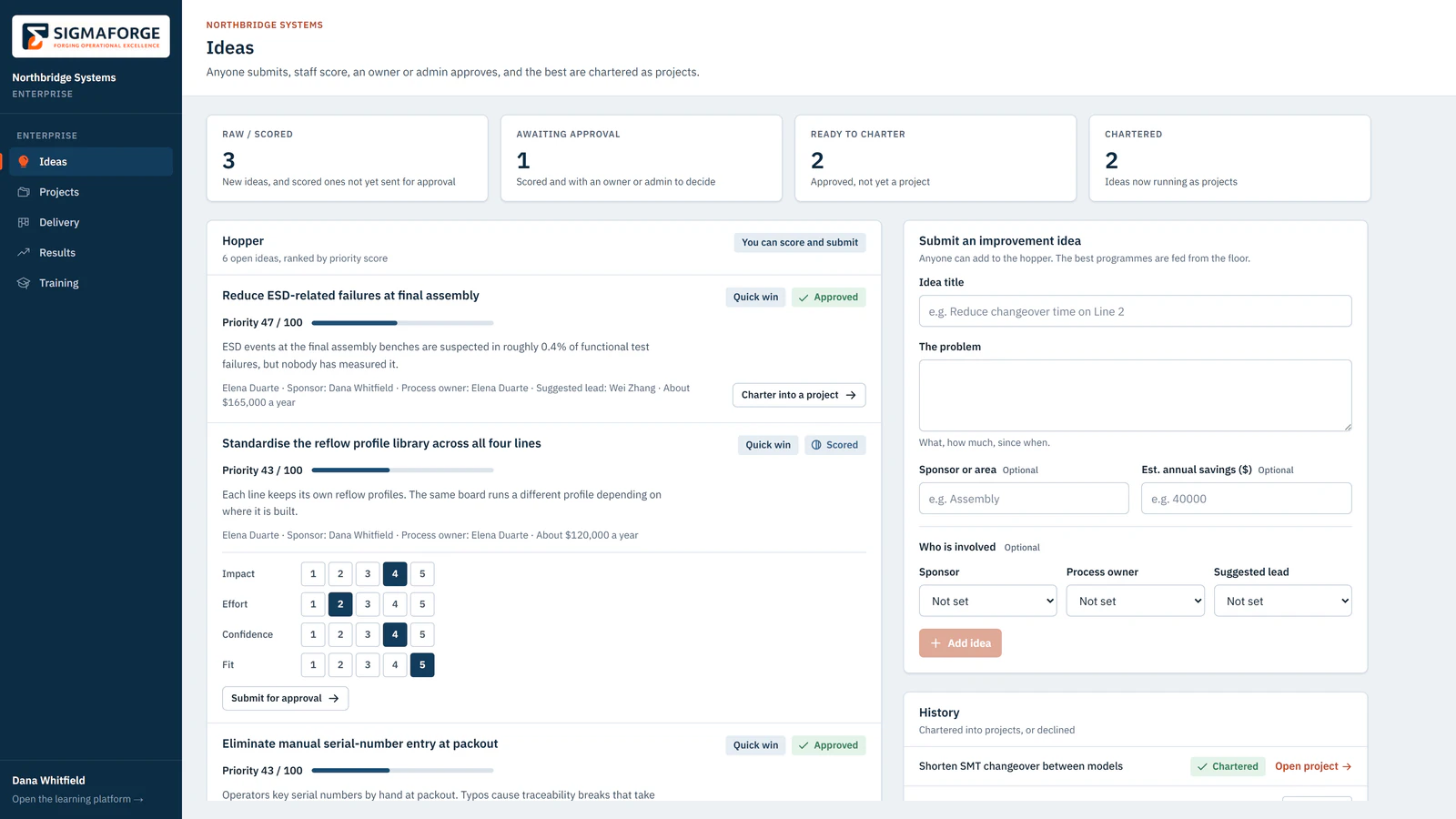
Task: Open Projects in the sidebar menu
Action: pos(91,192)
